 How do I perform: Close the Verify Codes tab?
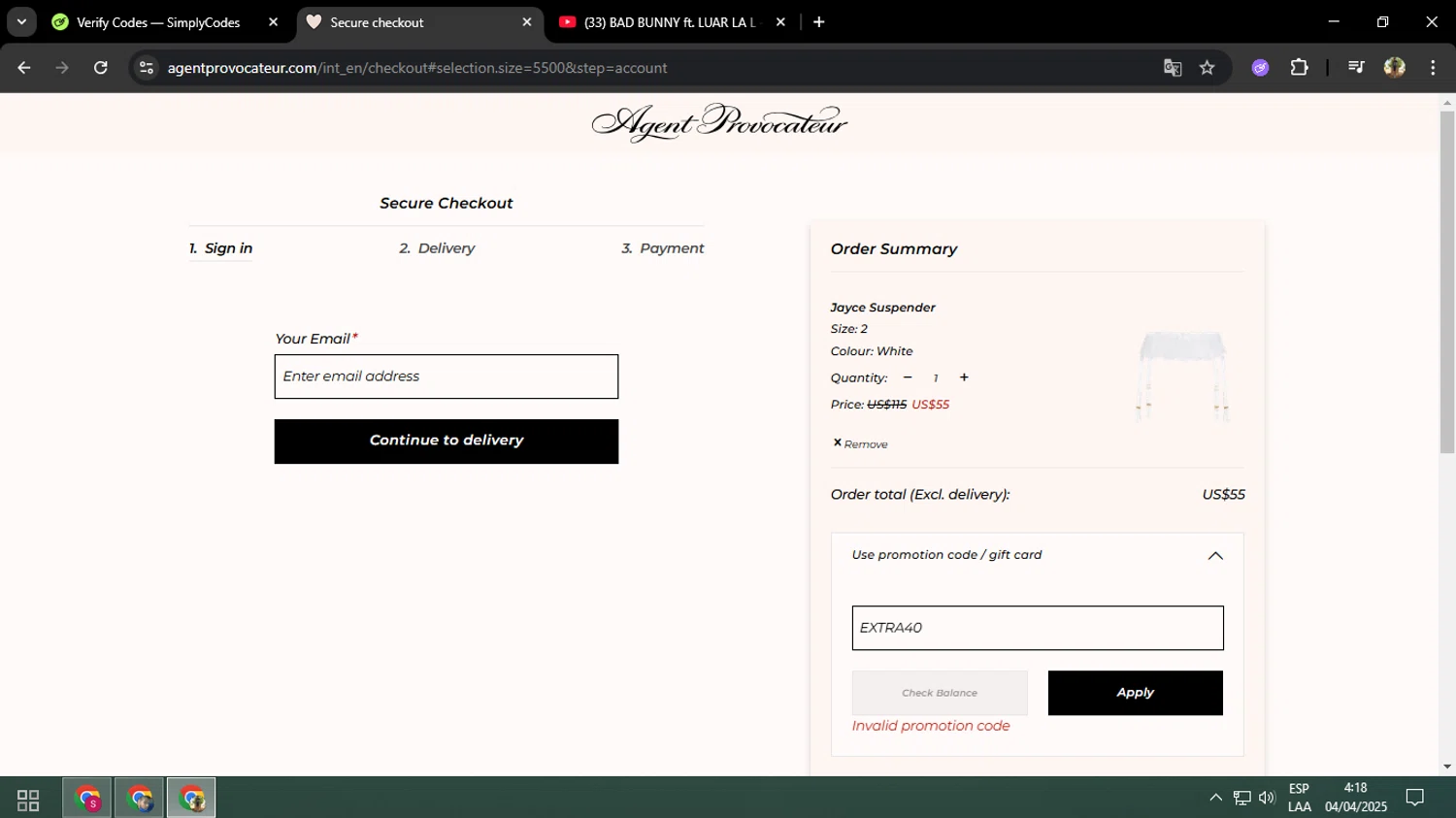[x=273, y=22]
